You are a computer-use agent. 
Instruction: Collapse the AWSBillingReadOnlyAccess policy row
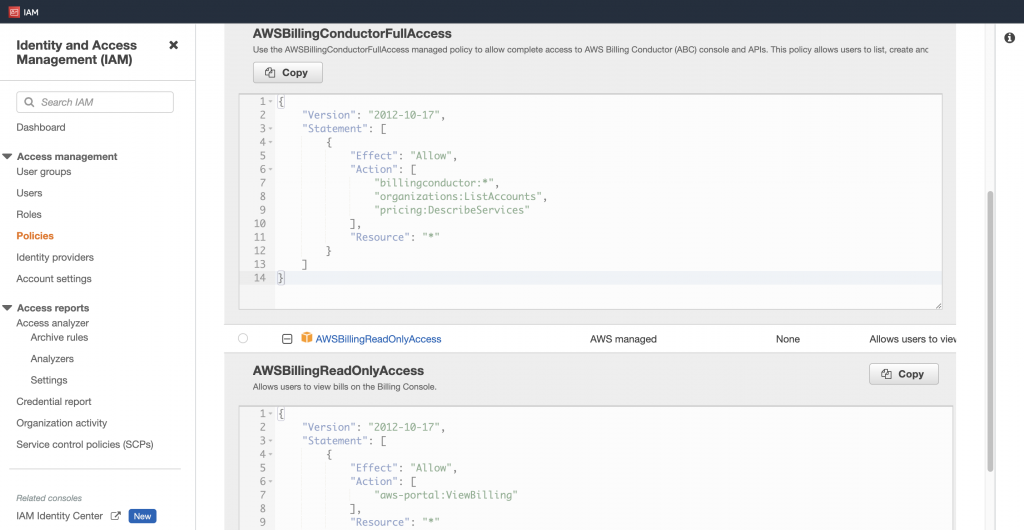[286, 339]
